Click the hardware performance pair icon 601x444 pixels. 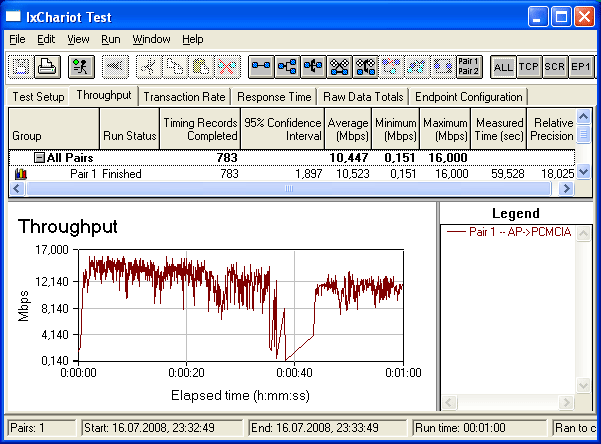coord(339,67)
